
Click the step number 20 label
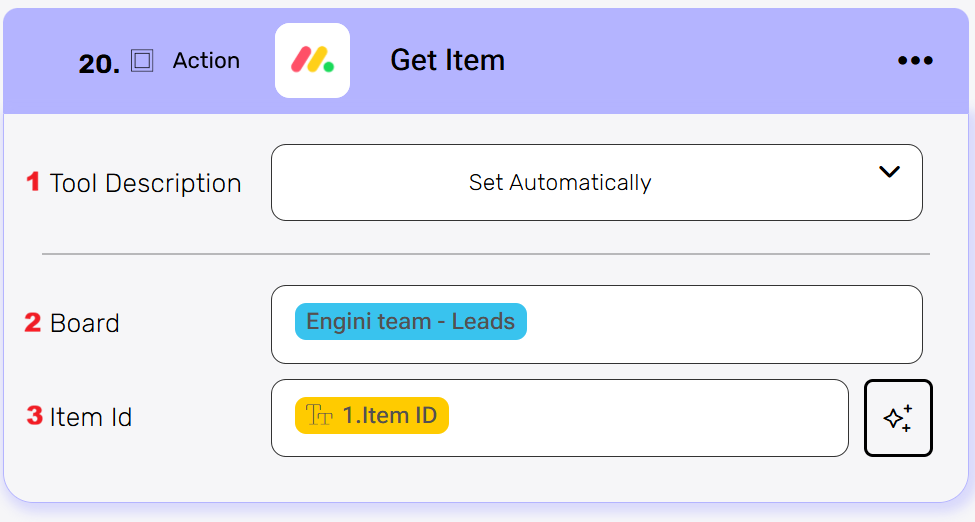point(99,64)
